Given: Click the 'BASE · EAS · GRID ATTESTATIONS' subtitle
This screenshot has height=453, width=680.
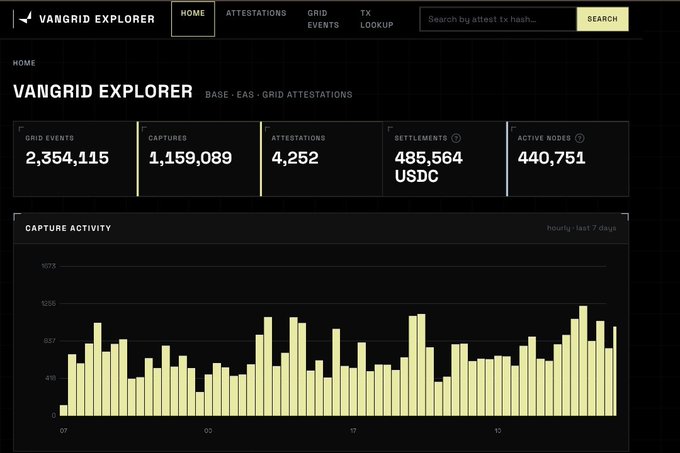Looking at the screenshot, I should [x=279, y=95].
